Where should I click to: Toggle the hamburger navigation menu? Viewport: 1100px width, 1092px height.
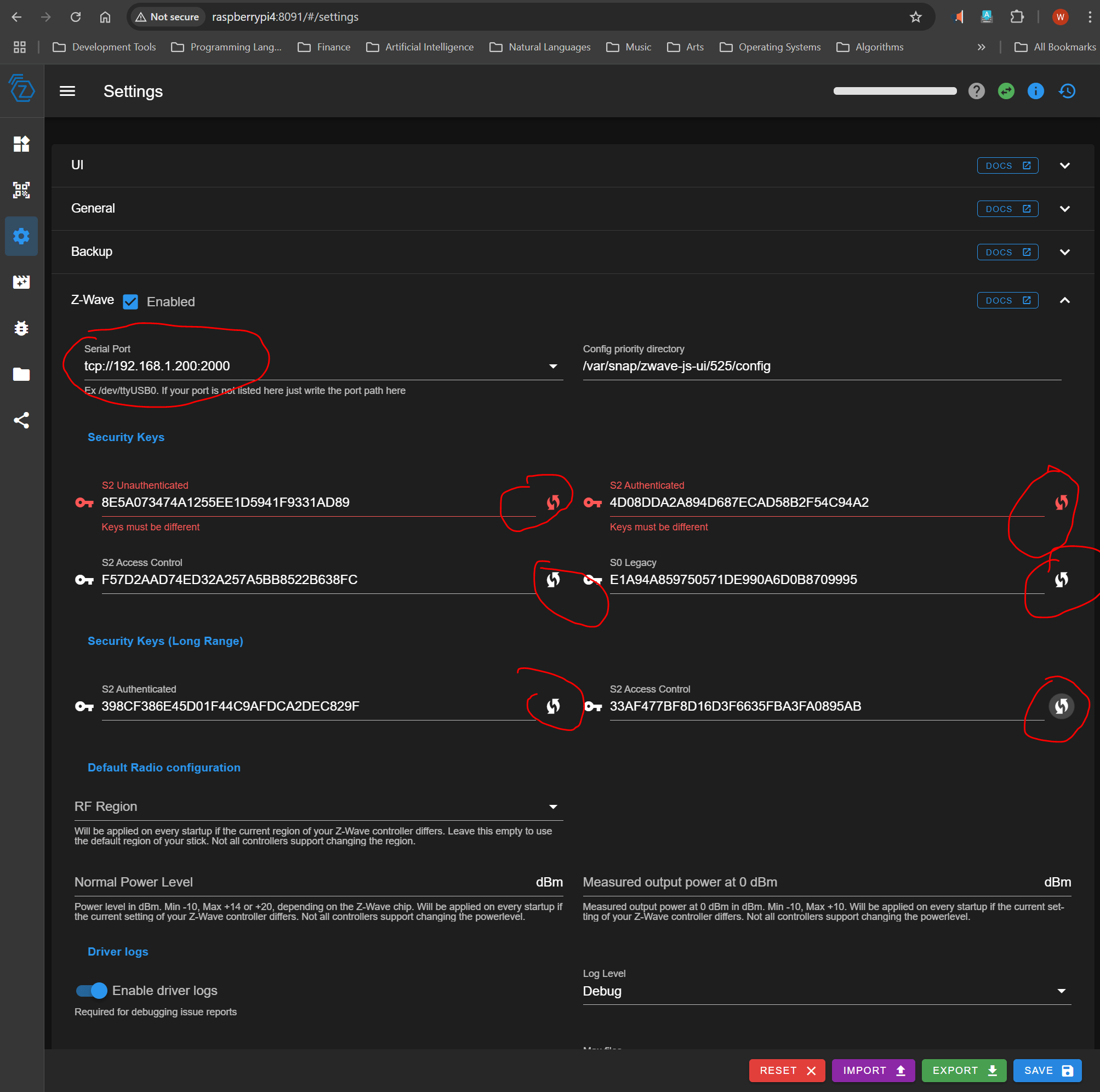click(x=67, y=91)
